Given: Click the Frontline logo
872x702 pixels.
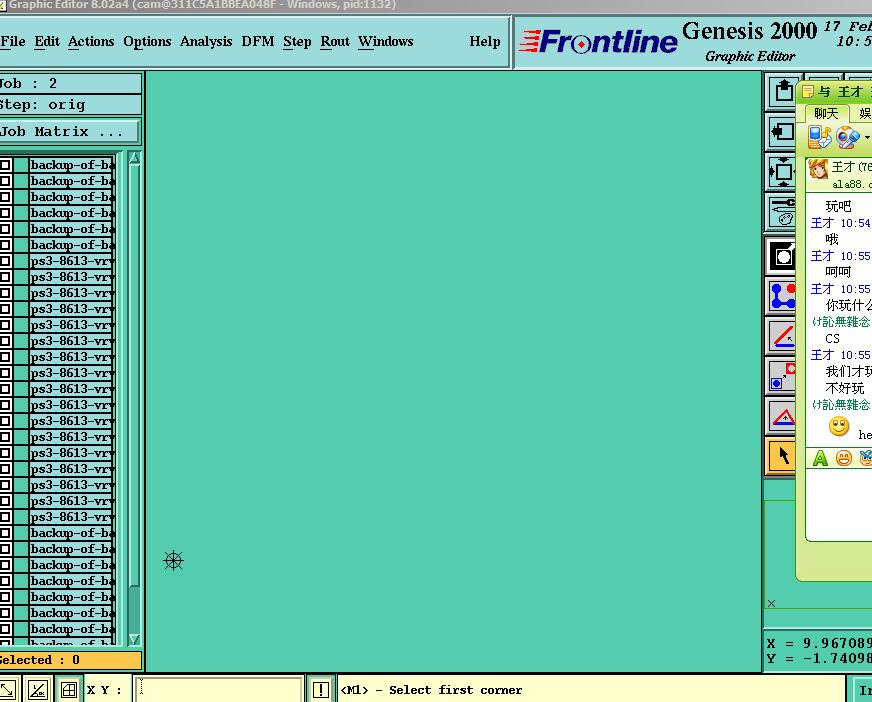Looking at the screenshot, I should coord(598,42).
